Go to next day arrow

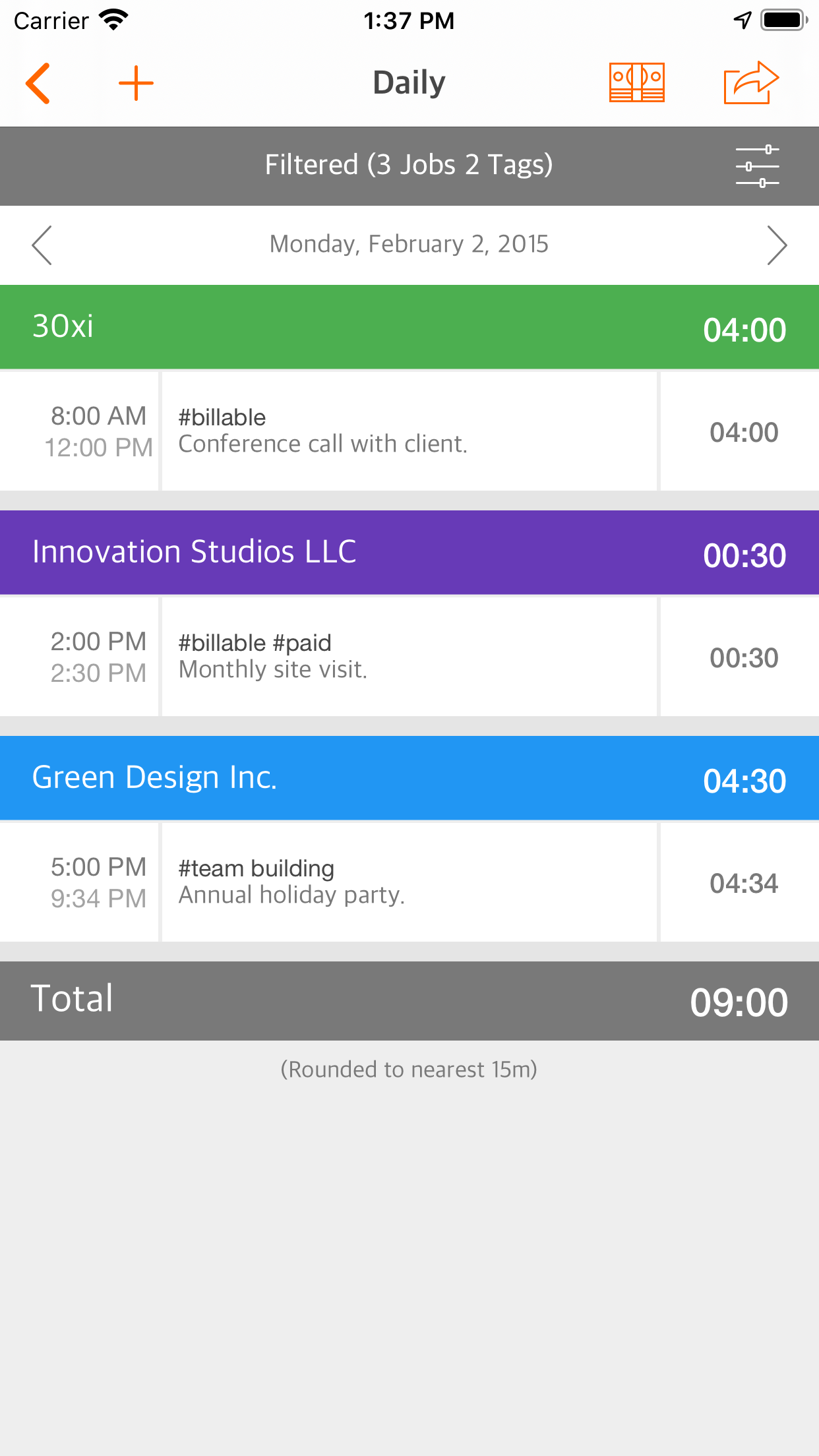(x=777, y=245)
